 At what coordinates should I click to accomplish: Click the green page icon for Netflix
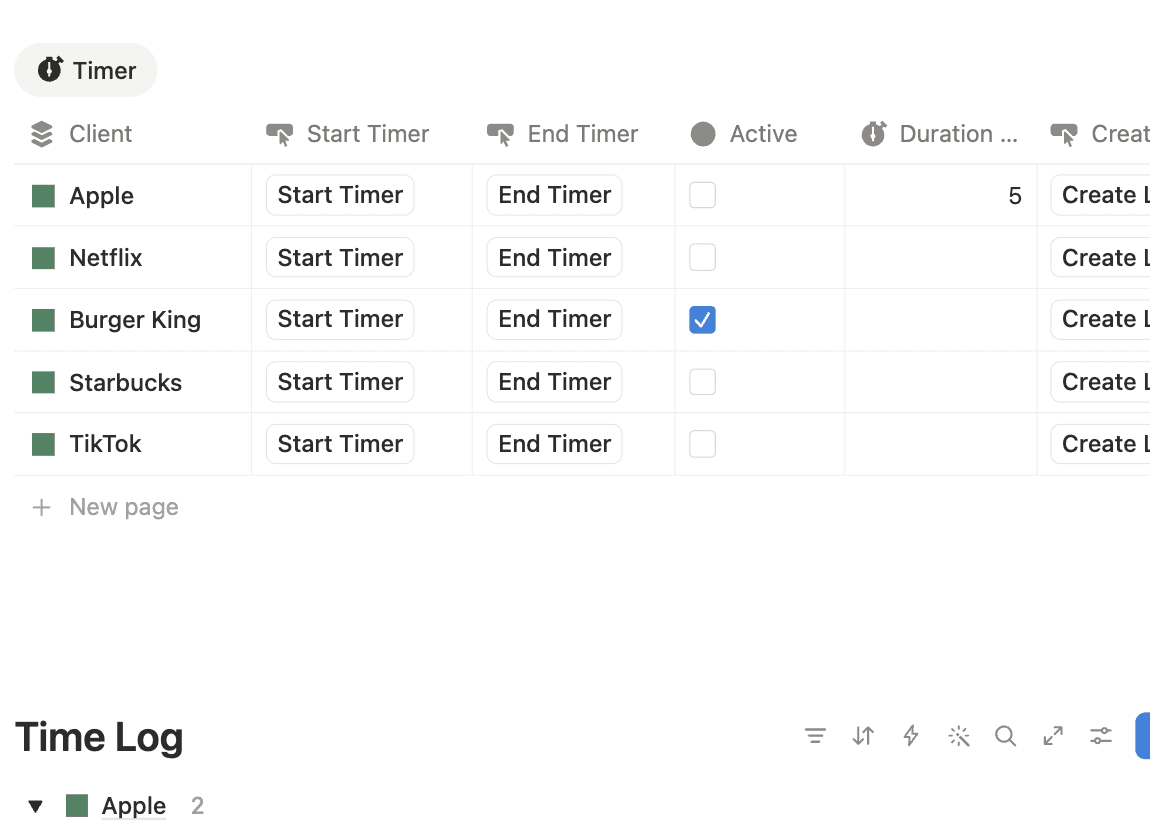tap(43, 257)
